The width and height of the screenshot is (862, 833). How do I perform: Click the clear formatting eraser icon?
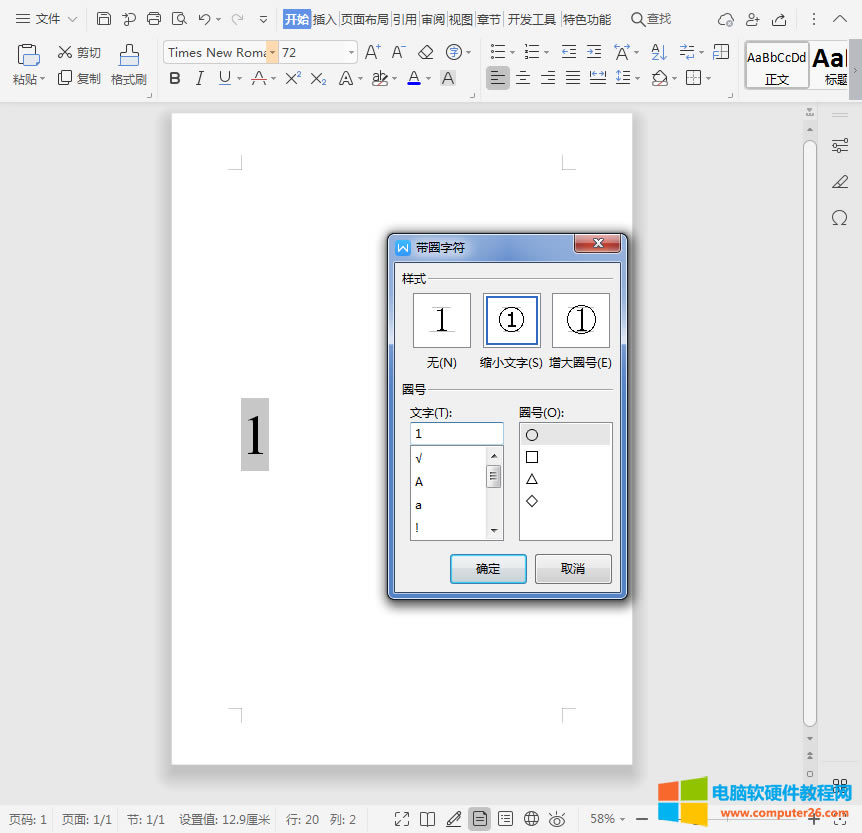[426, 52]
